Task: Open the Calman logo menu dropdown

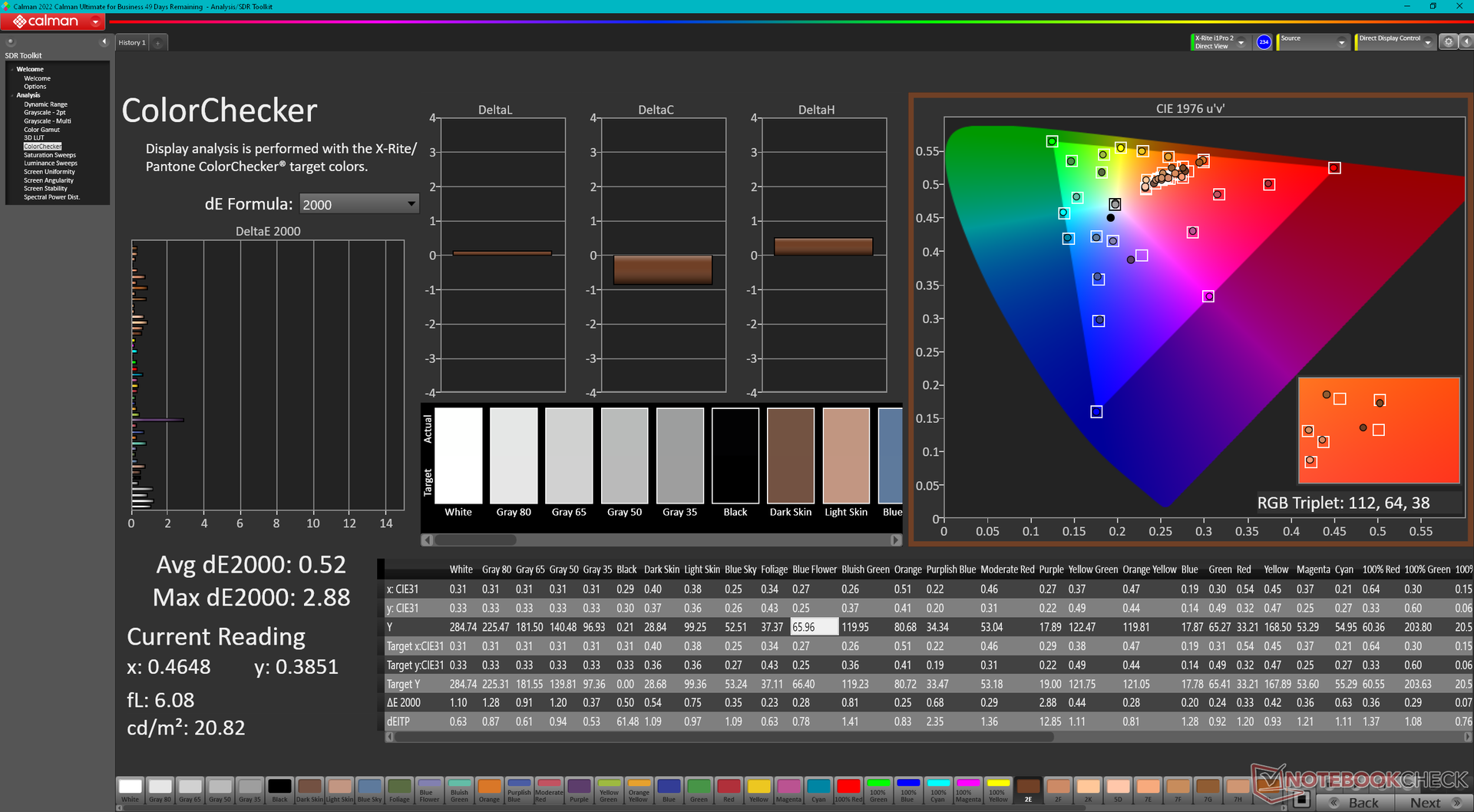Action: tap(95, 22)
